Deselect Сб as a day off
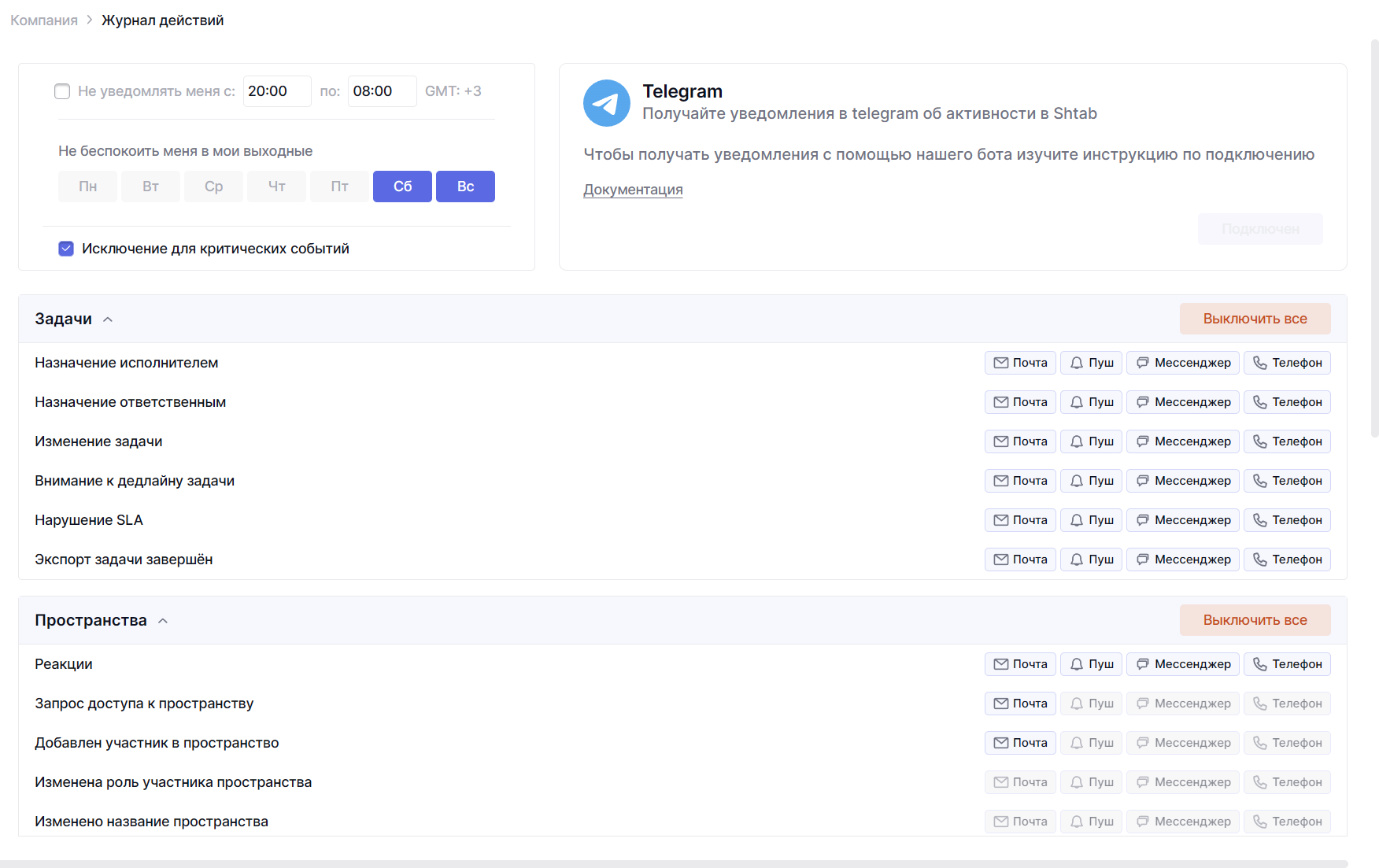 (x=402, y=187)
